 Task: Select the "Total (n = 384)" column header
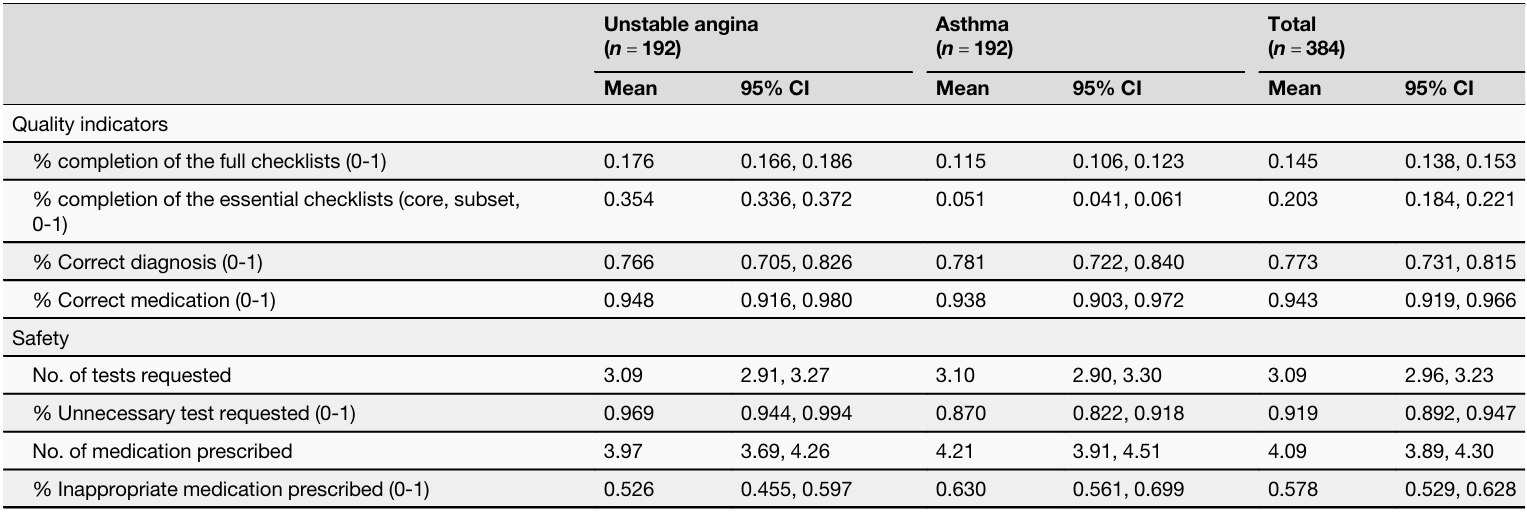coord(1306,37)
